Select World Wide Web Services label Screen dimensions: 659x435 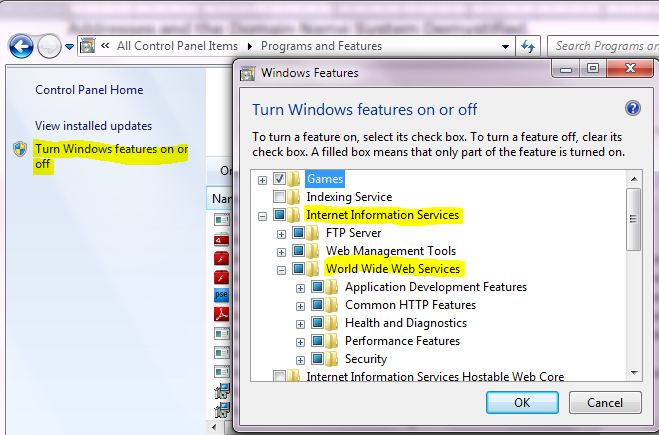pyautogui.click(x=393, y=269)
